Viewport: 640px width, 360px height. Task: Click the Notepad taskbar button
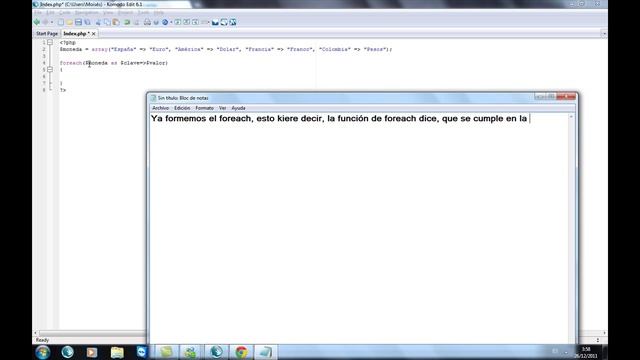[266, 352]
